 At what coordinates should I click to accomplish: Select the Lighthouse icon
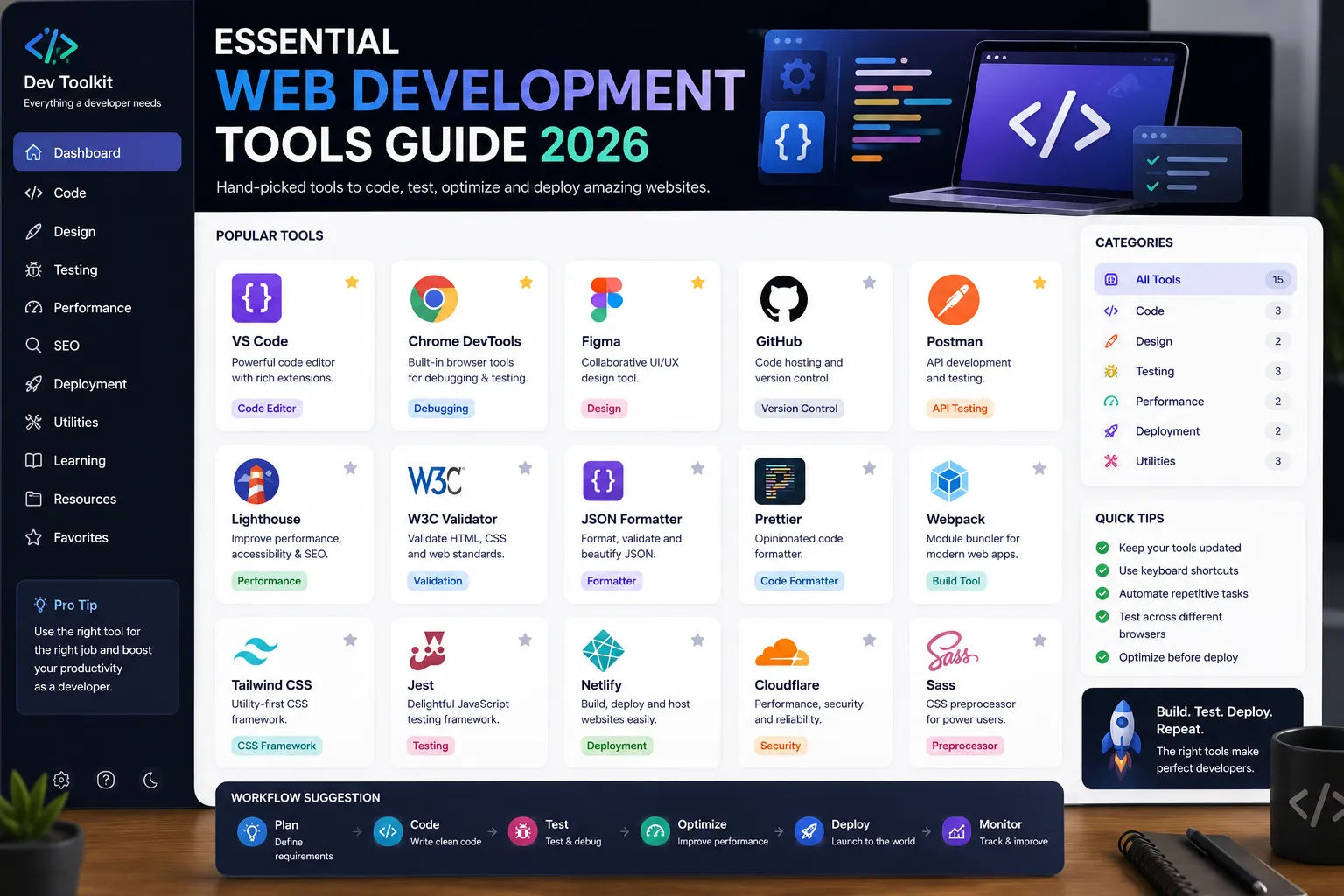tap(256, 481)
